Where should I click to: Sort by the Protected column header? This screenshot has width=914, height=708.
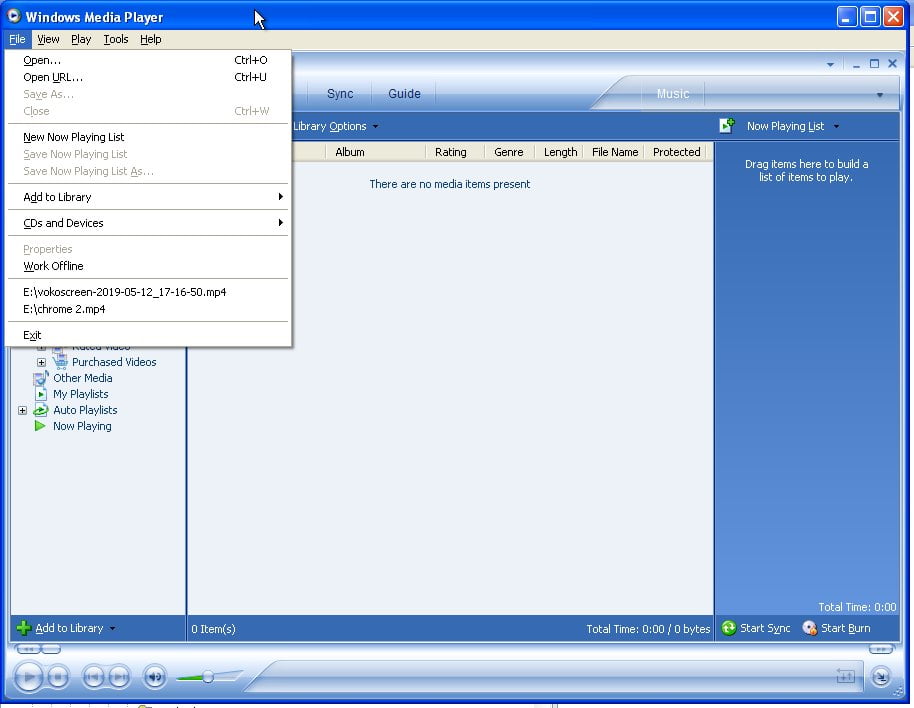tap(676, 152)
